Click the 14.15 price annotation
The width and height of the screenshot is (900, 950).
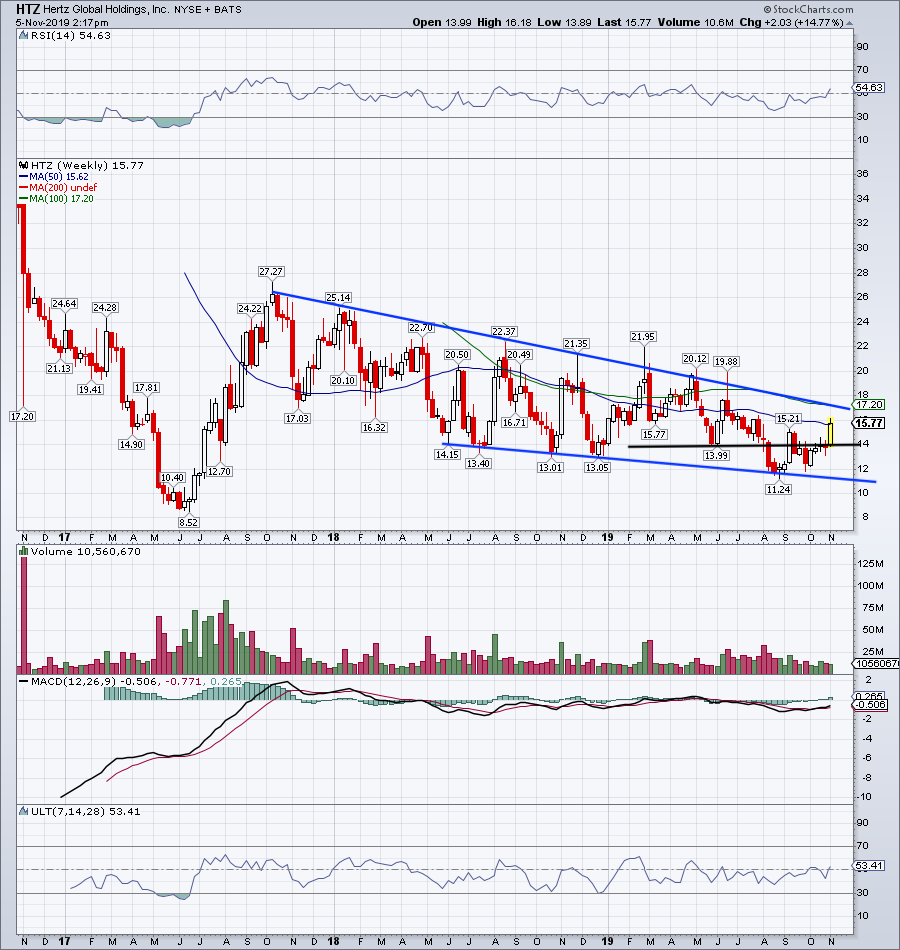tap(447, 454)
